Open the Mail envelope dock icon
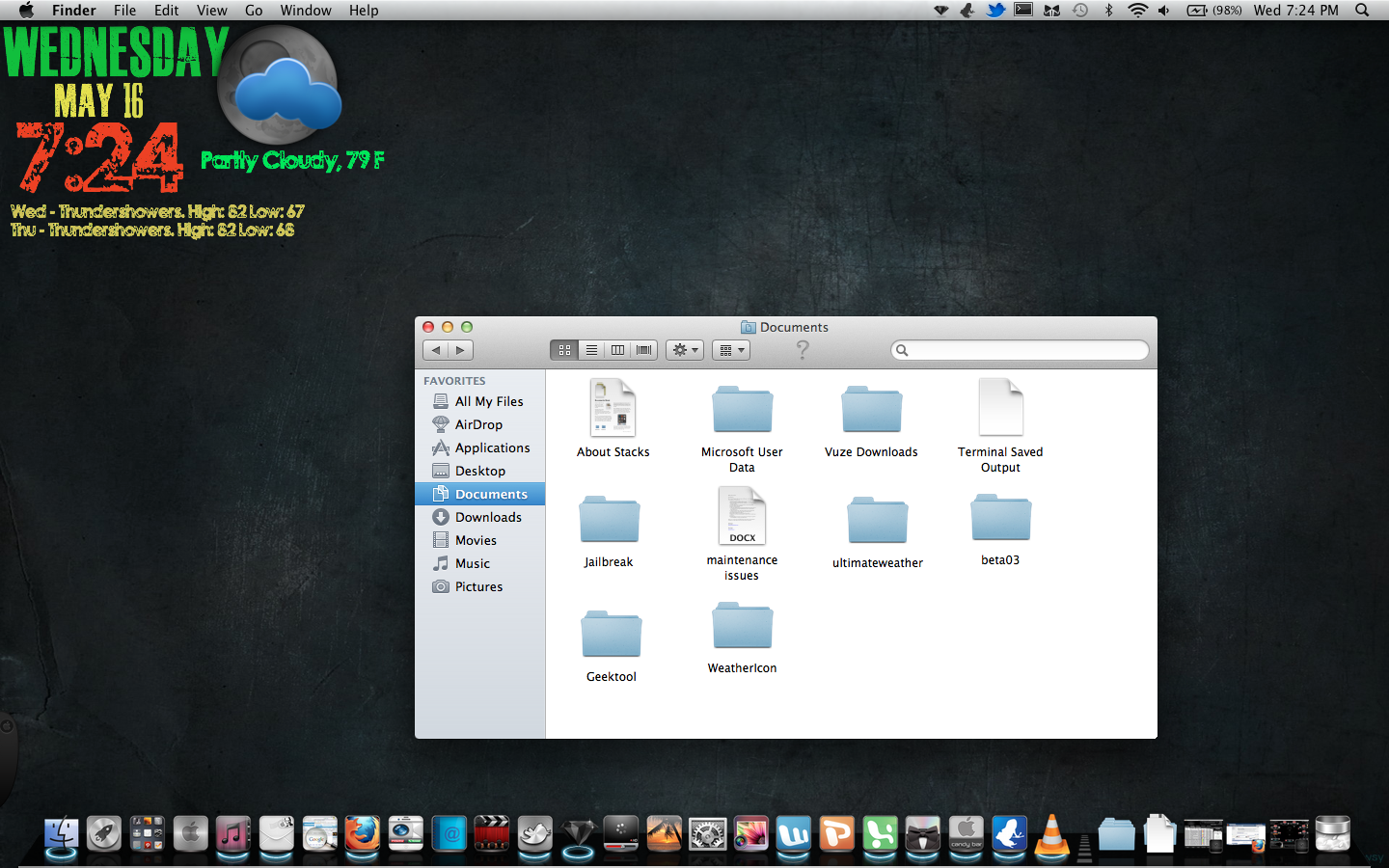This screenshot has width=1389, height=868. [x=276, y=833]
